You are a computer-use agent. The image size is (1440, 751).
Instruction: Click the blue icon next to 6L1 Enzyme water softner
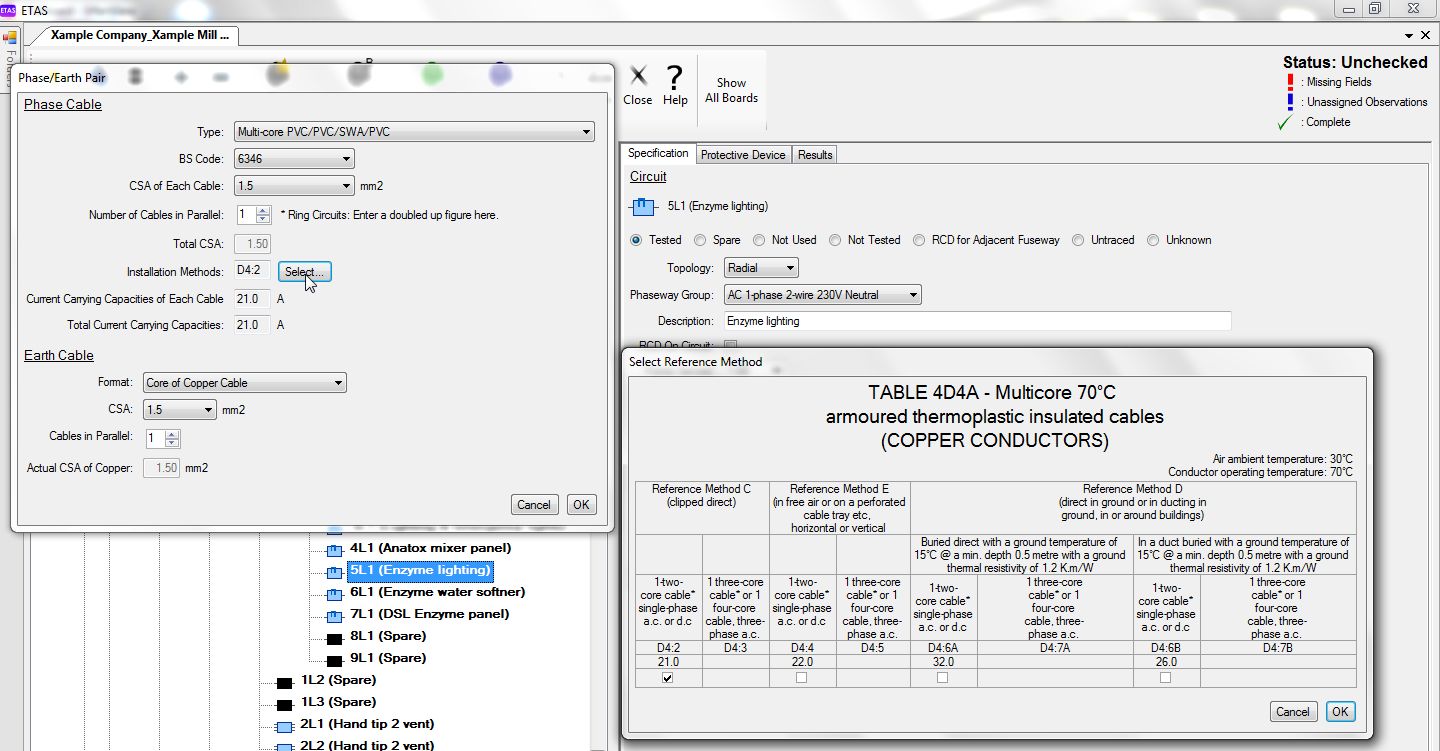[335, 594]
